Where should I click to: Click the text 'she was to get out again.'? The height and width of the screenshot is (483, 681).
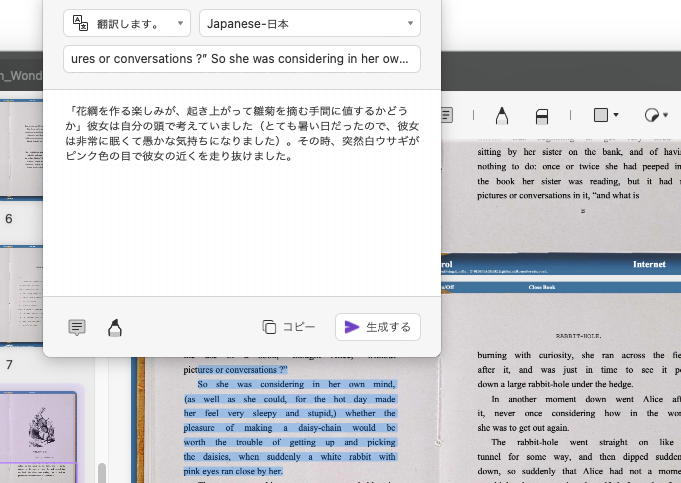(523, 428)
